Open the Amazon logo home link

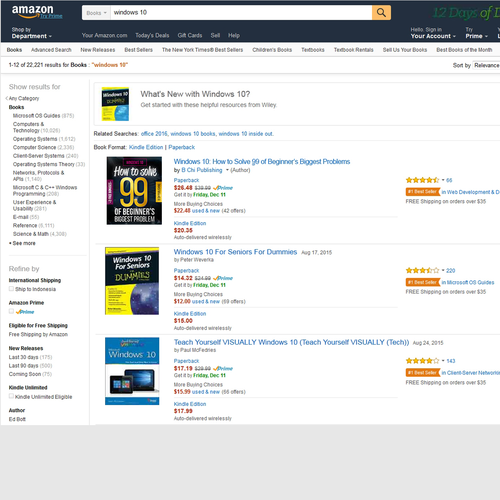click(x=32, y=11)
